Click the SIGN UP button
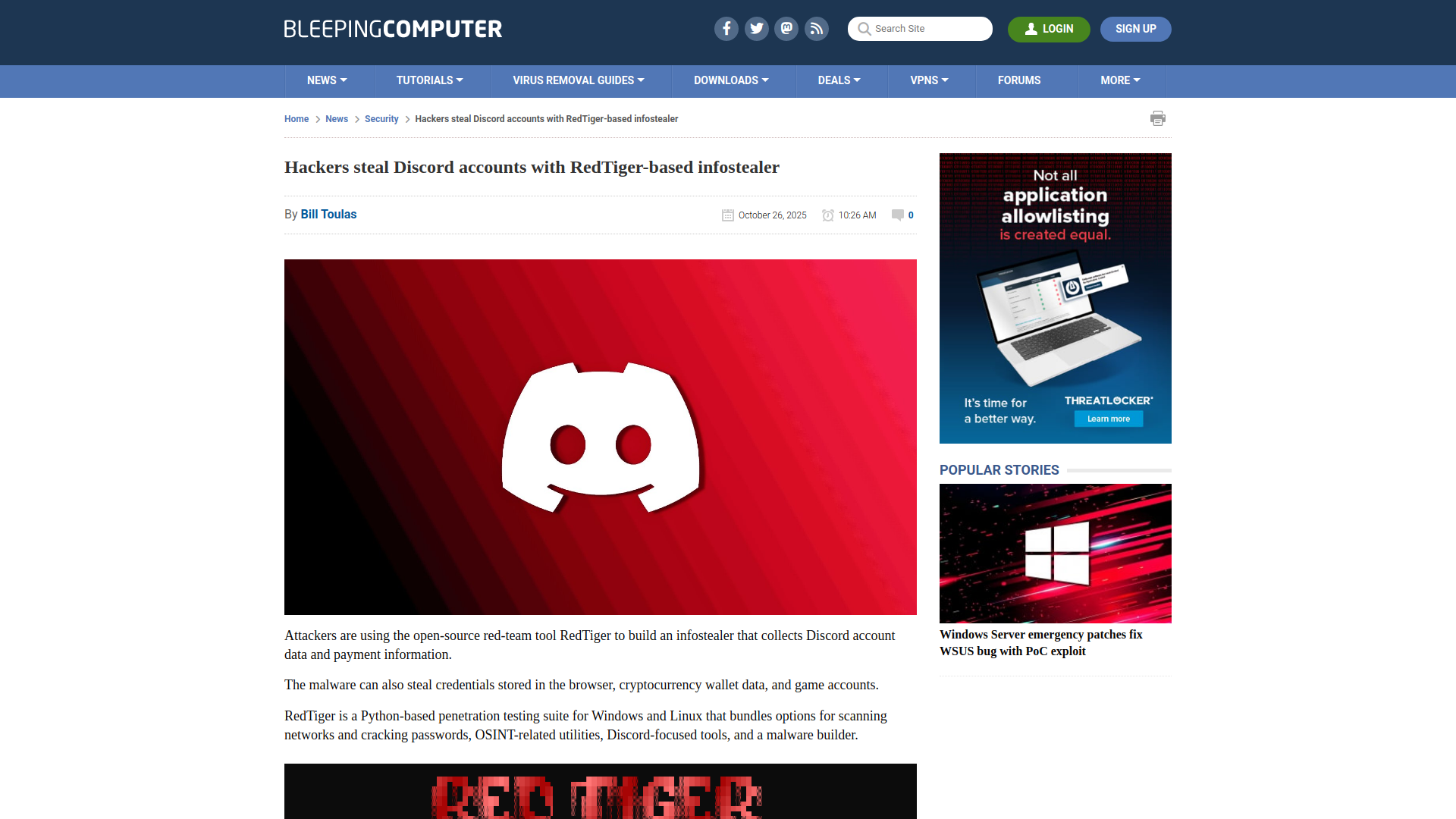Screen dimensions: 1456x819 [x=1135, y=29]
